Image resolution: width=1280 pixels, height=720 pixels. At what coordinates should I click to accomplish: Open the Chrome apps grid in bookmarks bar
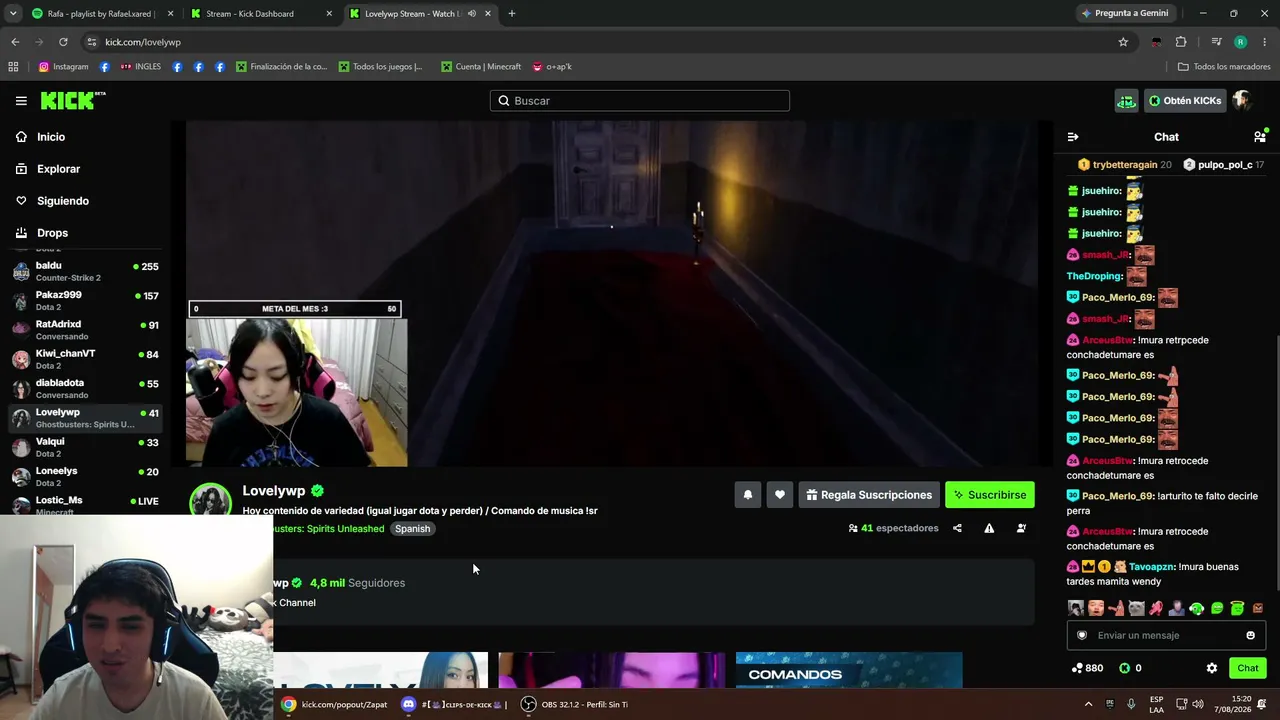(13, 67)
